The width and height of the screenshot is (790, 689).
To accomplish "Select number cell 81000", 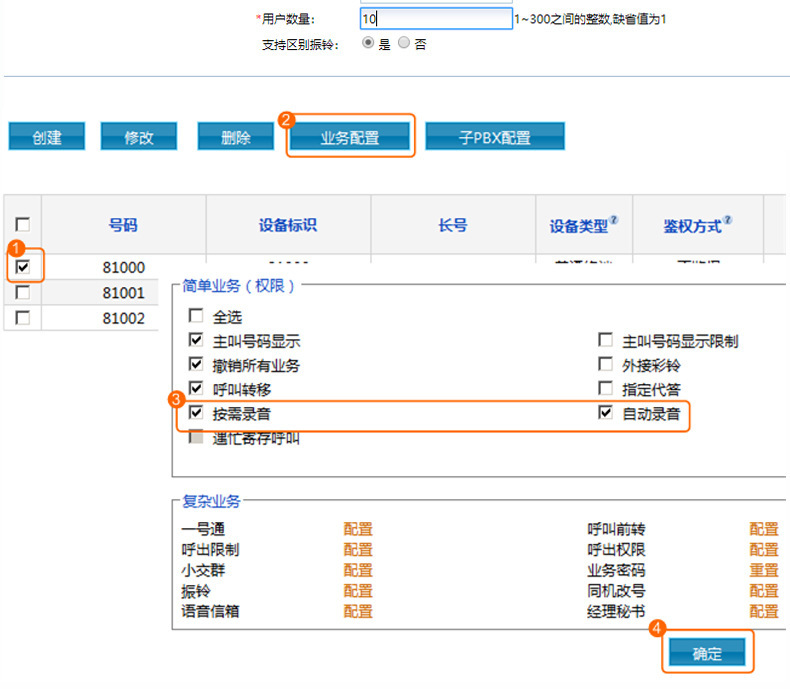I will [123, 267].
